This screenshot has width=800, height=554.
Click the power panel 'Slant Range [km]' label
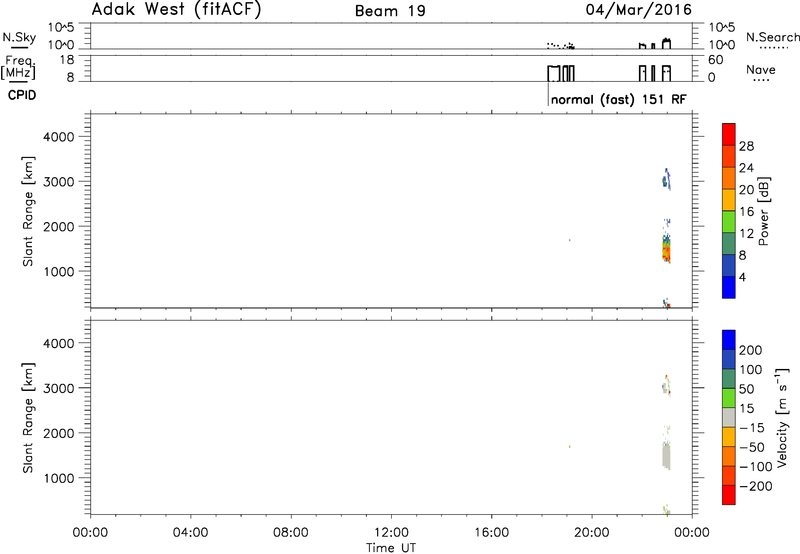[x=28, y=211]
